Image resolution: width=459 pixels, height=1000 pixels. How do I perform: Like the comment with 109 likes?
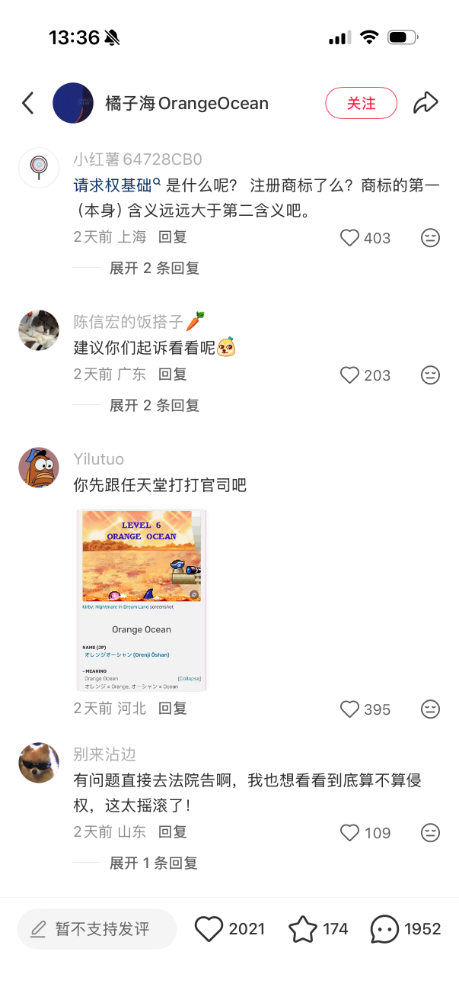coord(350,832)
